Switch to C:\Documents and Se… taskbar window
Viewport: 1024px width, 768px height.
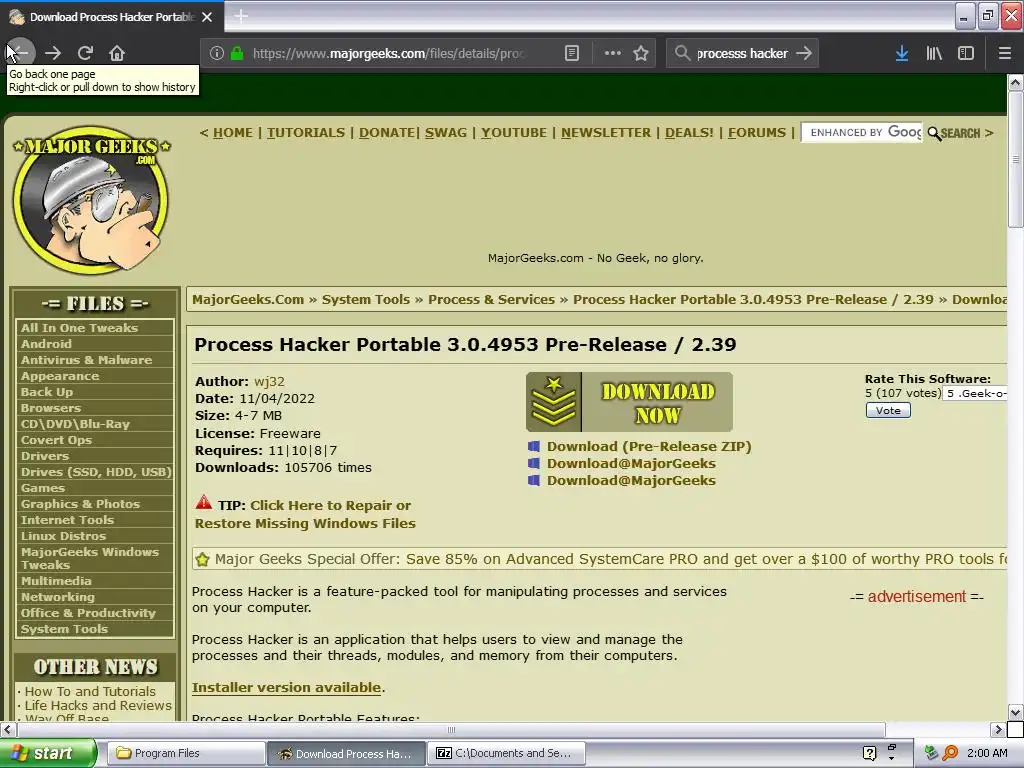click(506, 753)
